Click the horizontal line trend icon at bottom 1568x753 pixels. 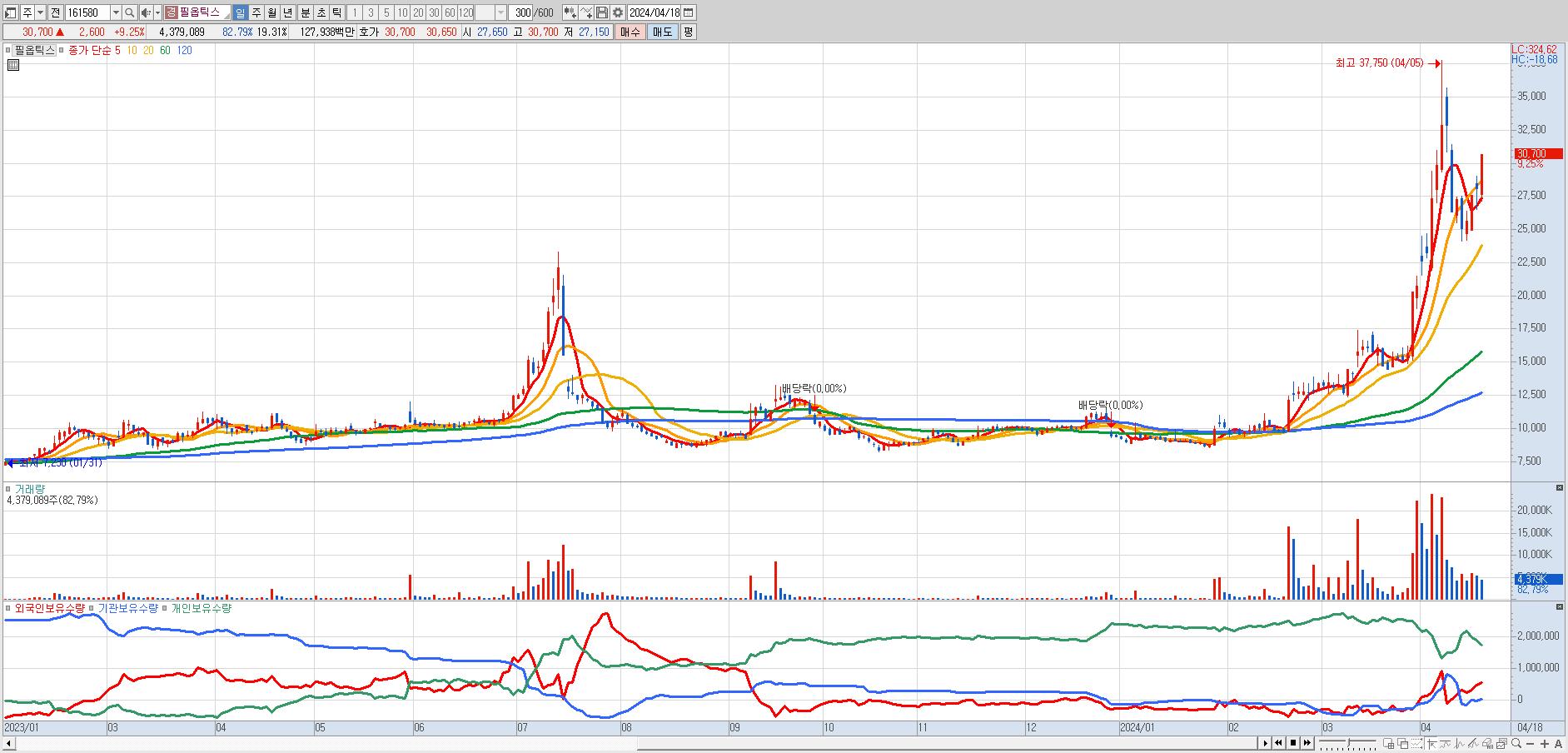click(1446, 744)
